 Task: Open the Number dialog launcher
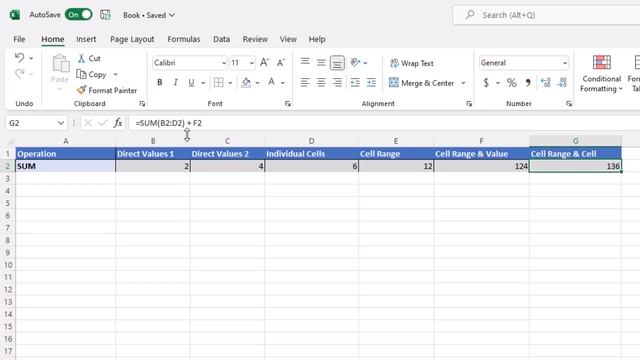(569, 104)
